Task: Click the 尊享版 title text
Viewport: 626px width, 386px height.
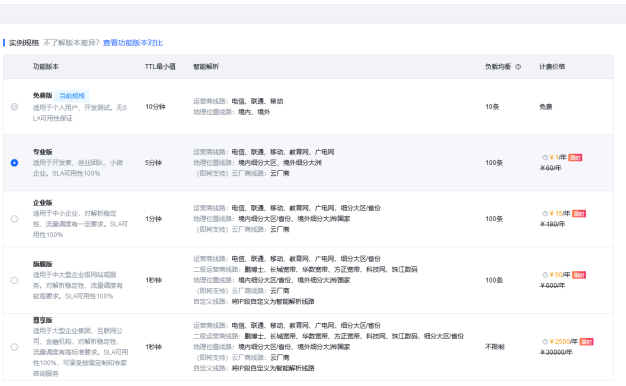Action: [43, 320]
